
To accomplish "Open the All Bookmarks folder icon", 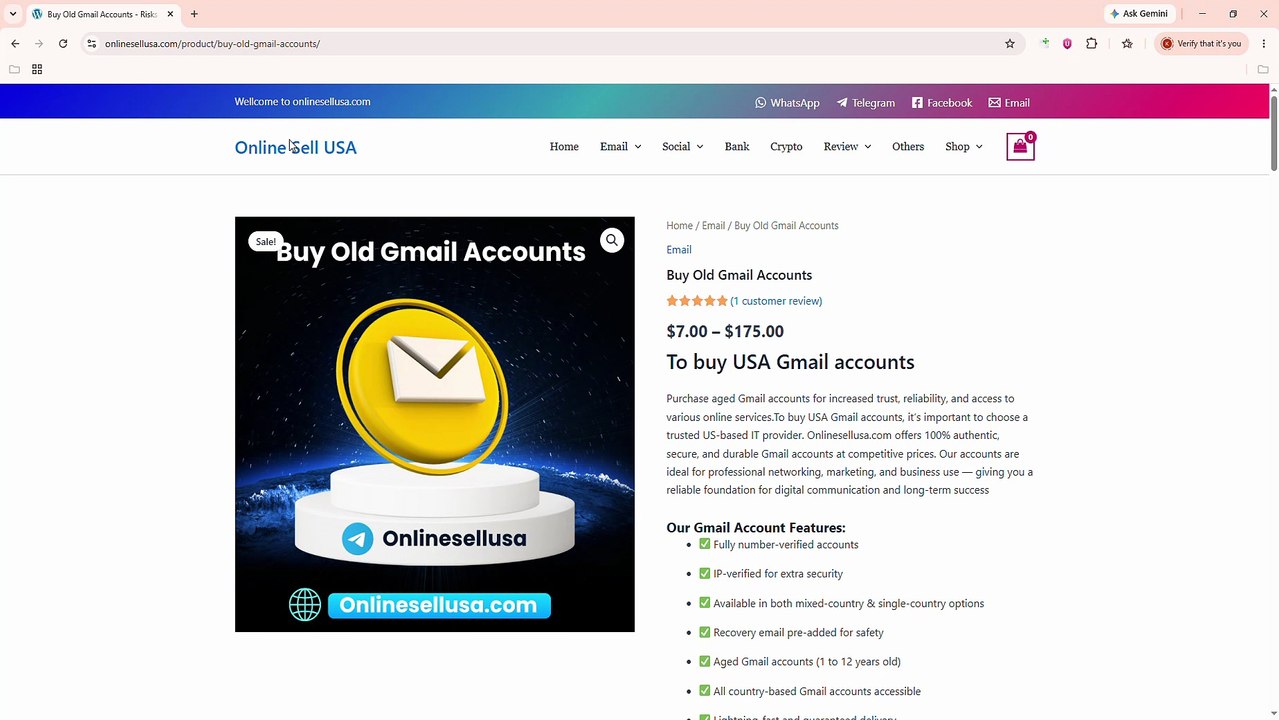I will click(x=1263, y=69).
